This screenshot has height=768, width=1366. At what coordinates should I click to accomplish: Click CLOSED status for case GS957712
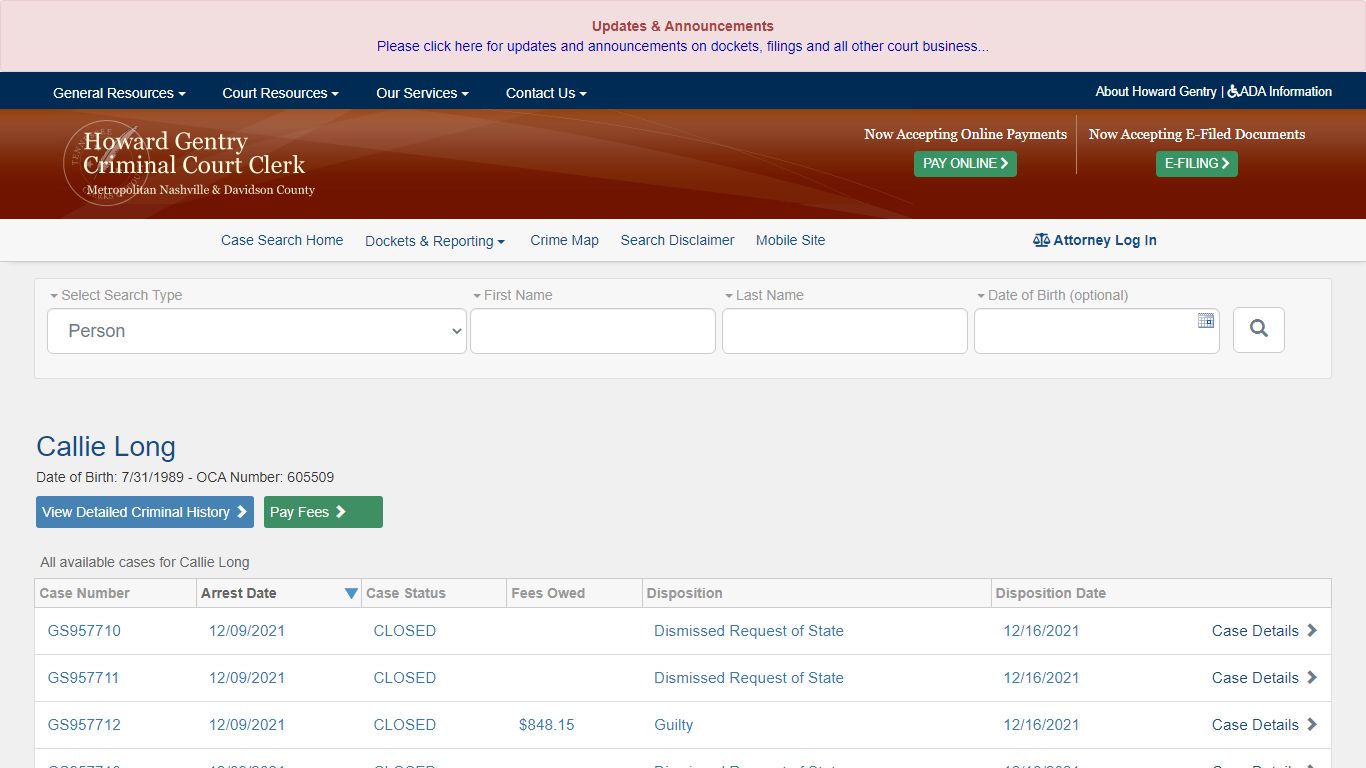(405, 725)
